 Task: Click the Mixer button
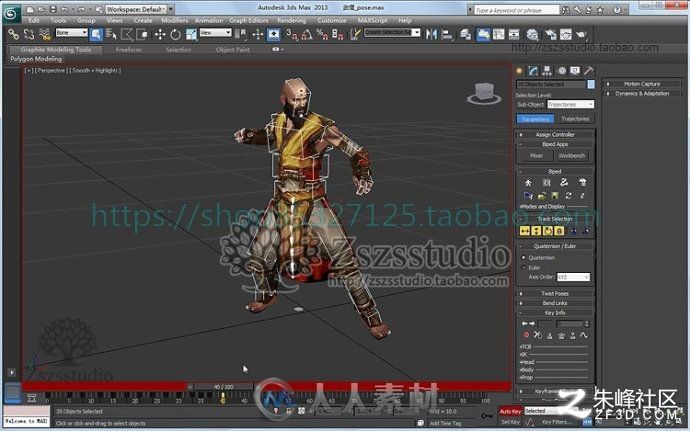(x=537, y=156)
